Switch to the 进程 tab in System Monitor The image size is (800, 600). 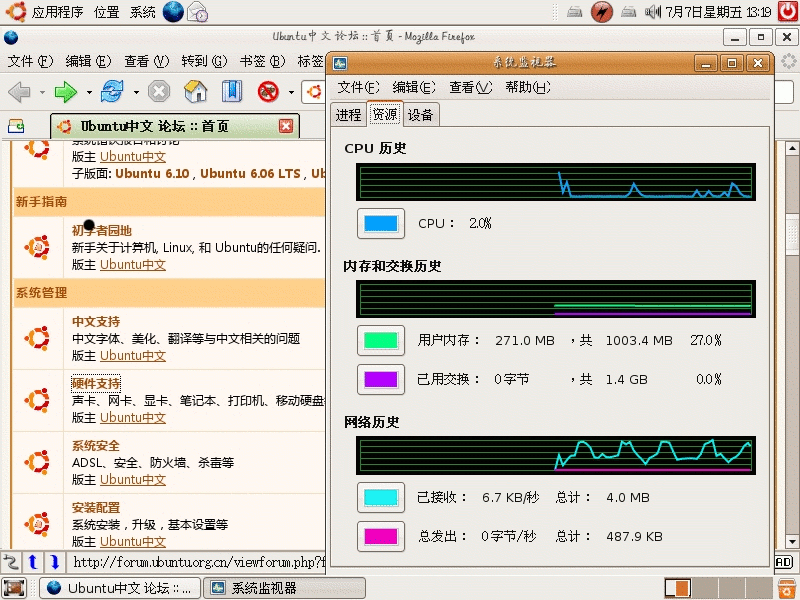[348, 115]
